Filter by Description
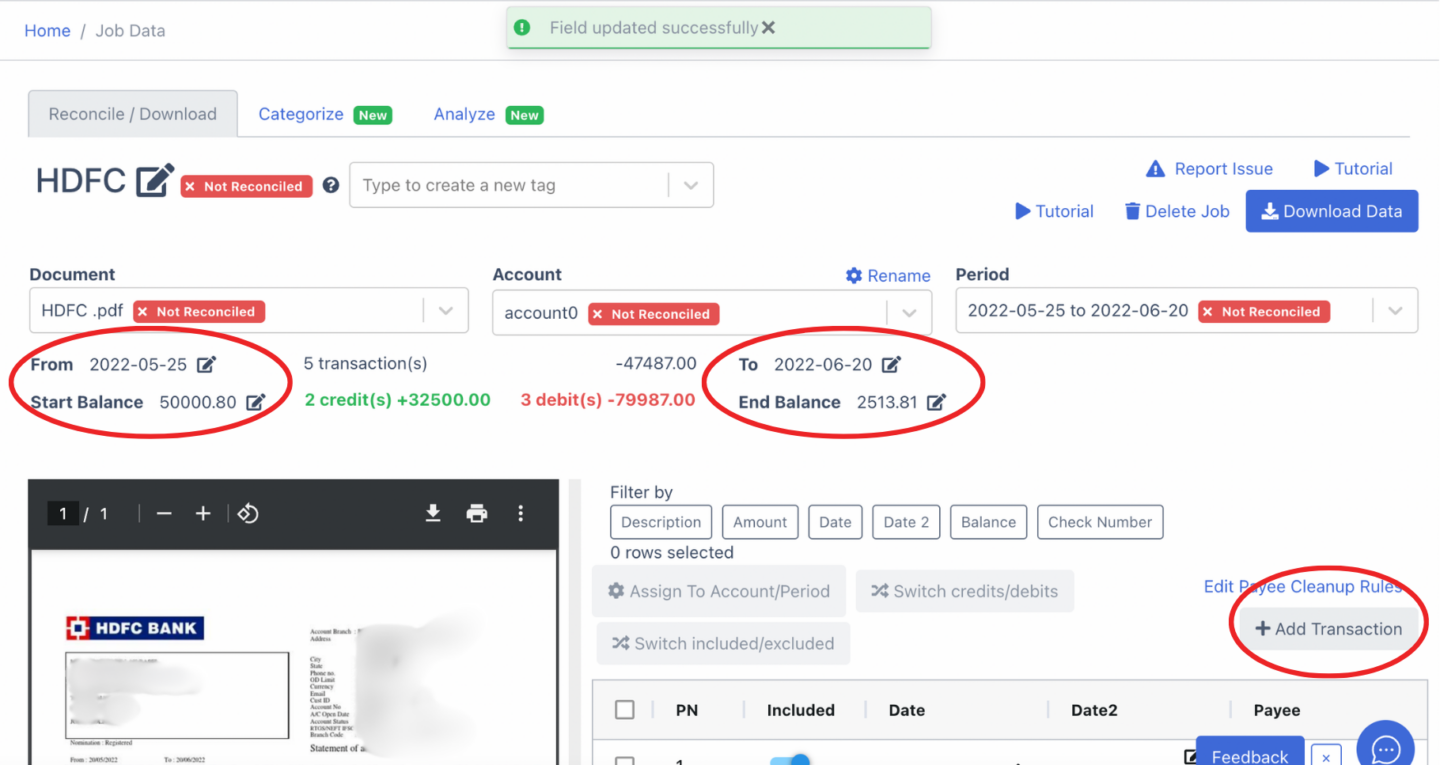 coord(661,522)
